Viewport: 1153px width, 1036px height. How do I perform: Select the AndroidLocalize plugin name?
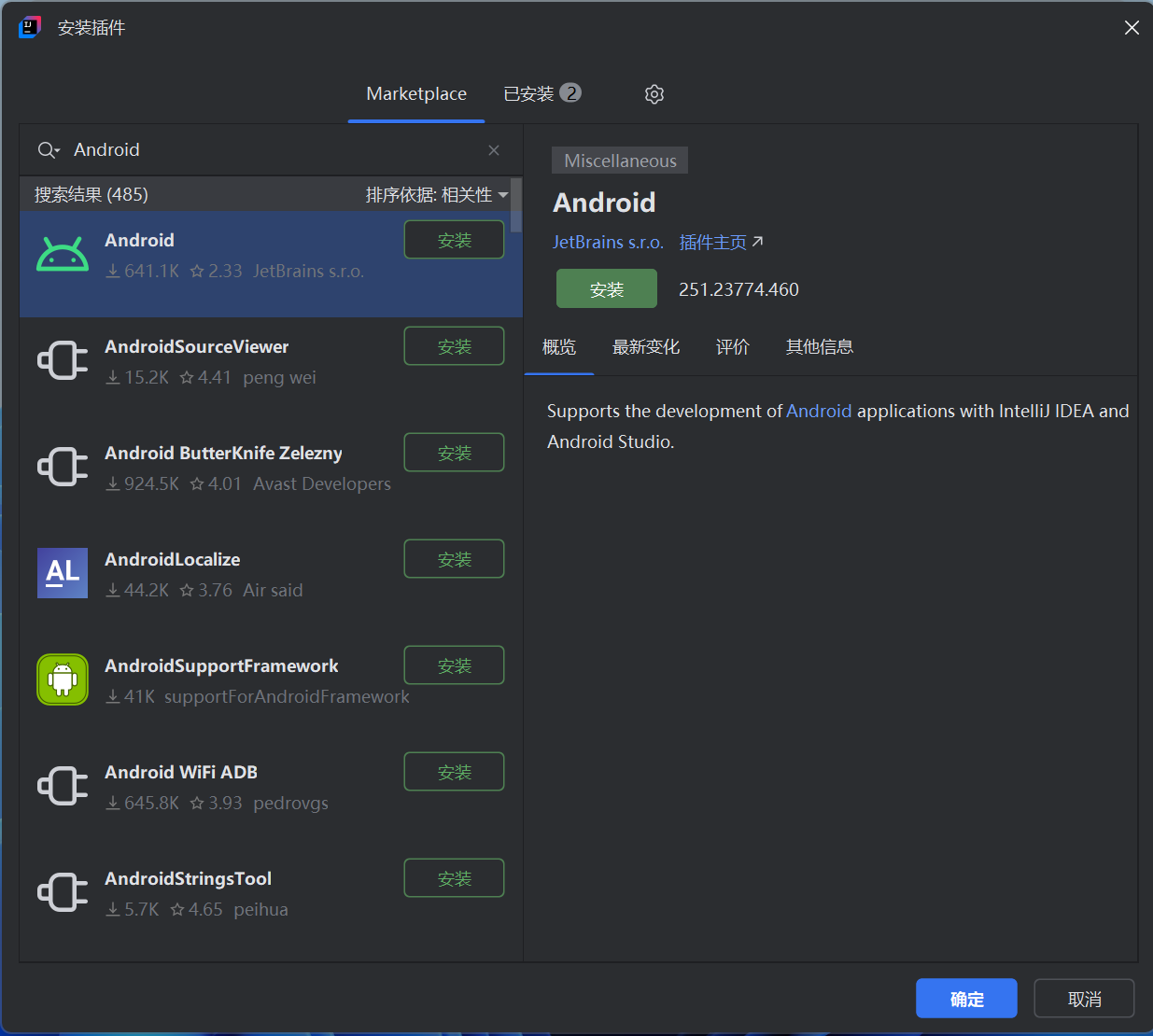tap(173, 560)
